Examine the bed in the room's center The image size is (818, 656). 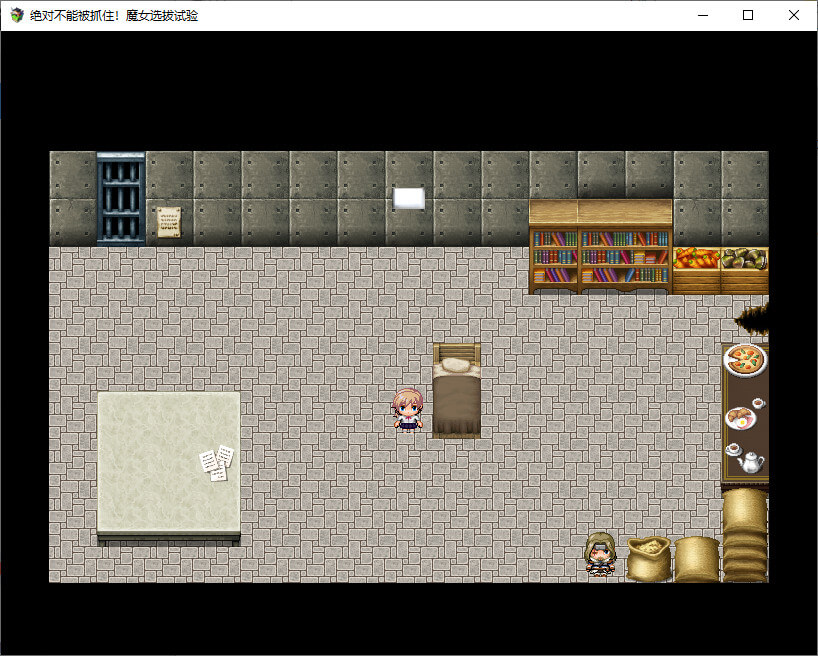point(456,391)
